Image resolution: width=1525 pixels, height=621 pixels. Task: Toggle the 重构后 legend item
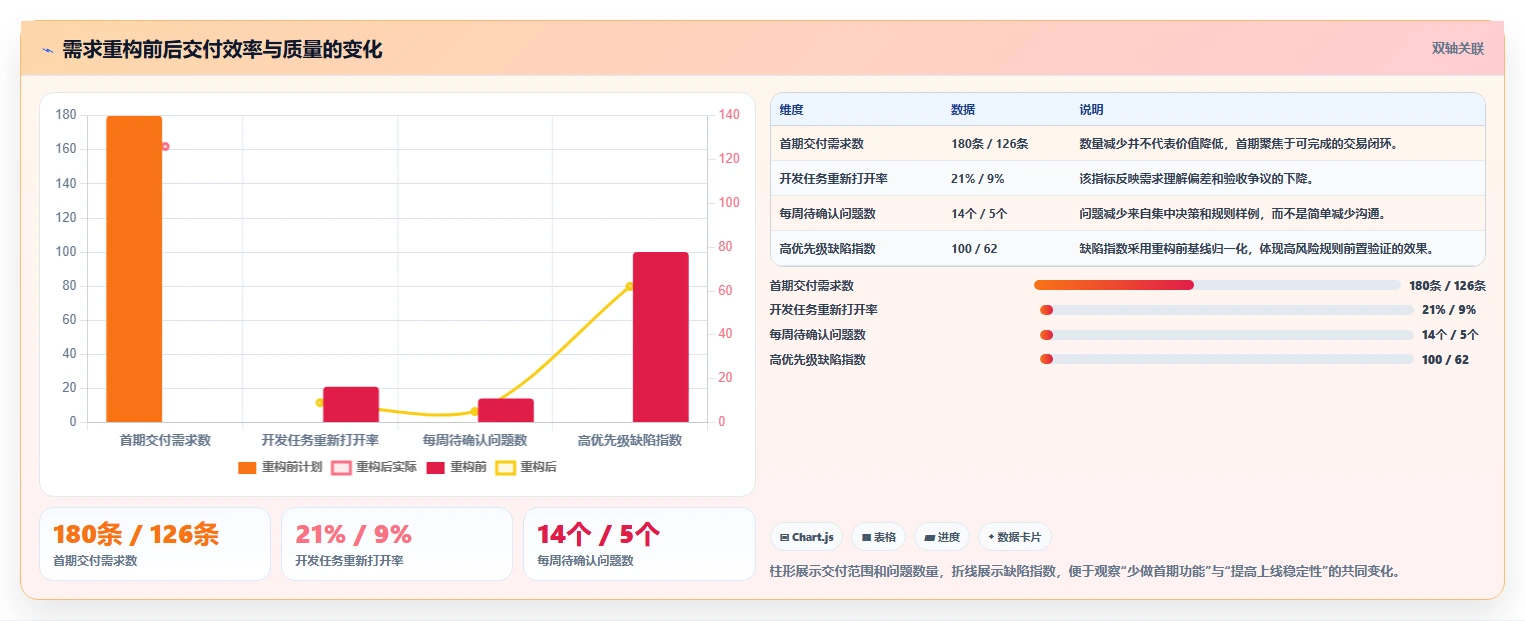coord(527,467)
